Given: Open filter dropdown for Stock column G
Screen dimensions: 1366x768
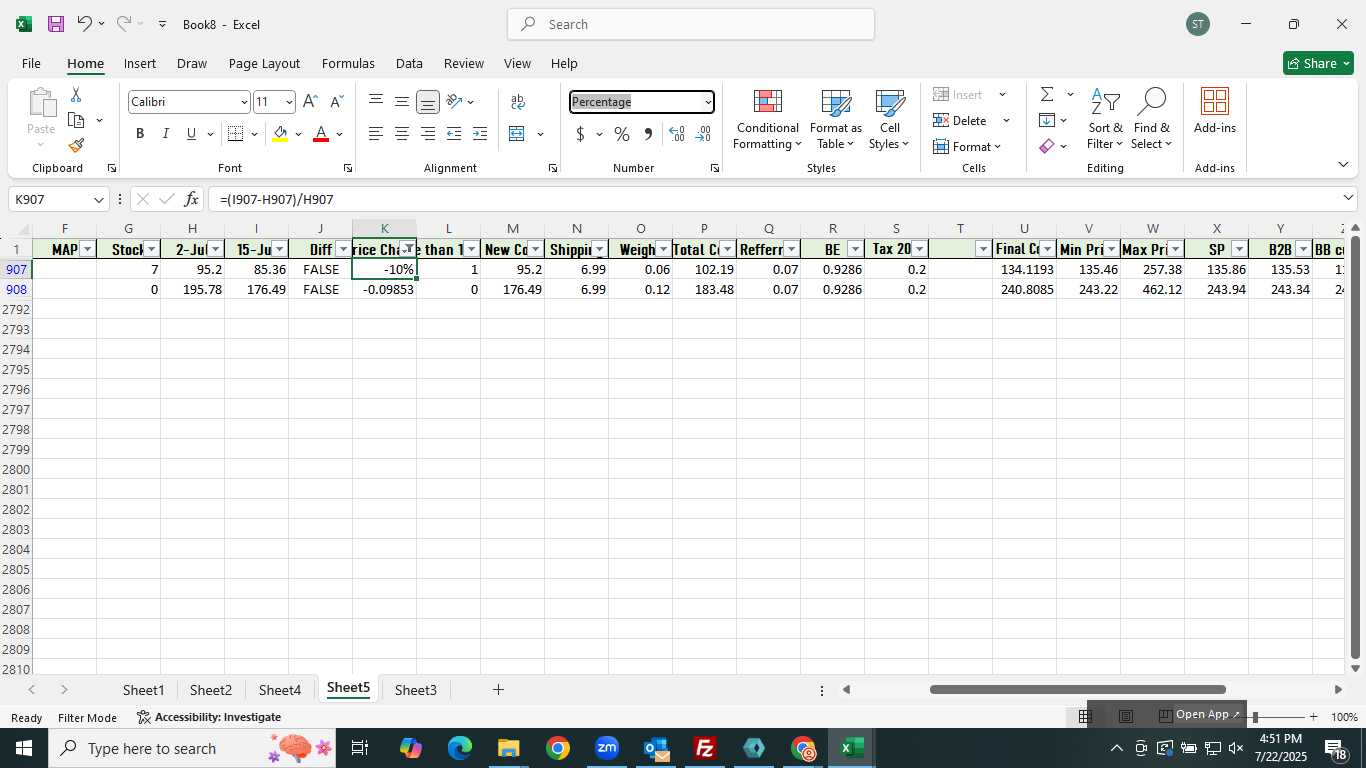Looking at the screenshot, I should [x=152, y=249].
